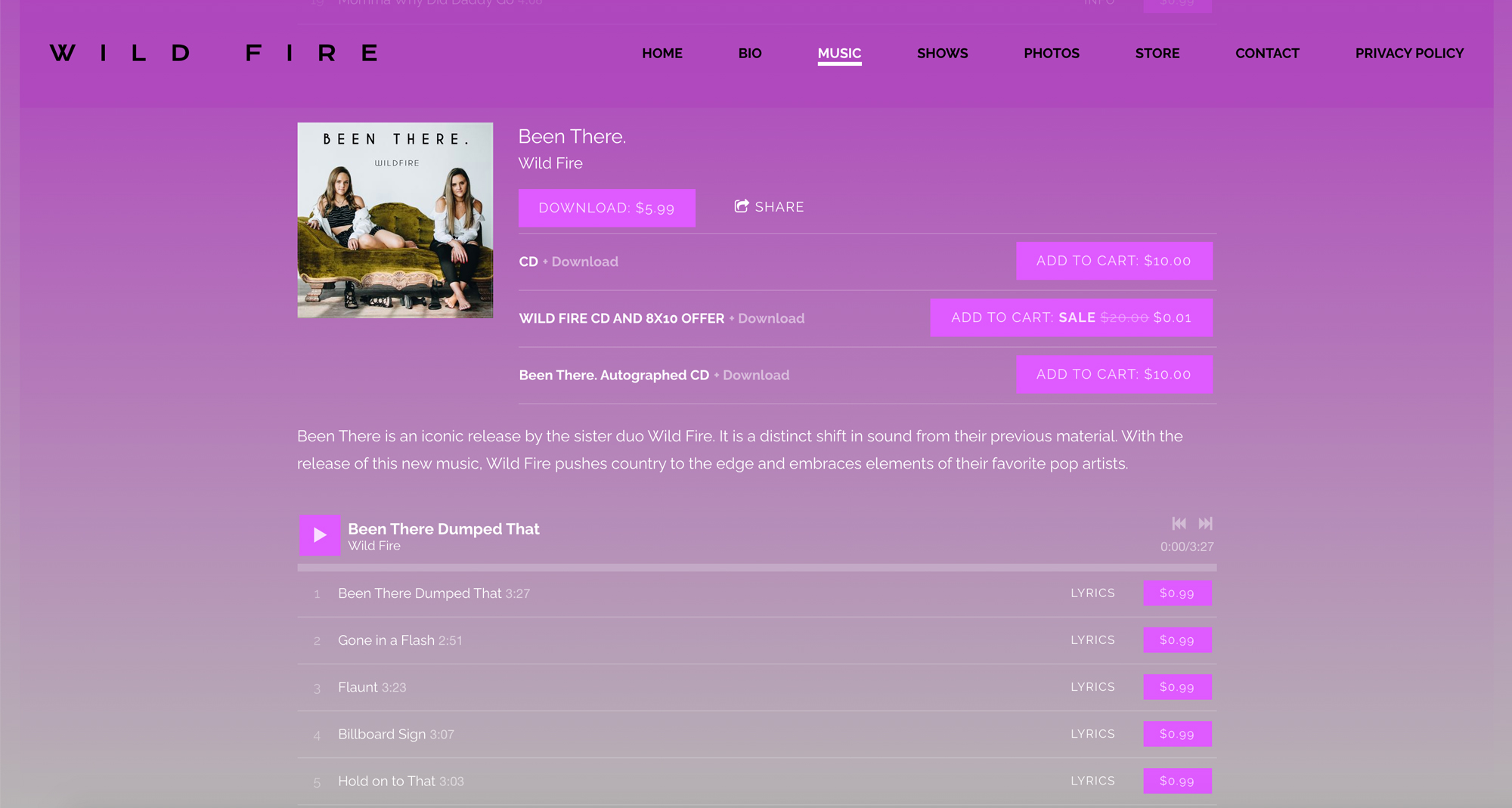Skip to previous track icon

pyautogui.click(x=1179, y=523)
